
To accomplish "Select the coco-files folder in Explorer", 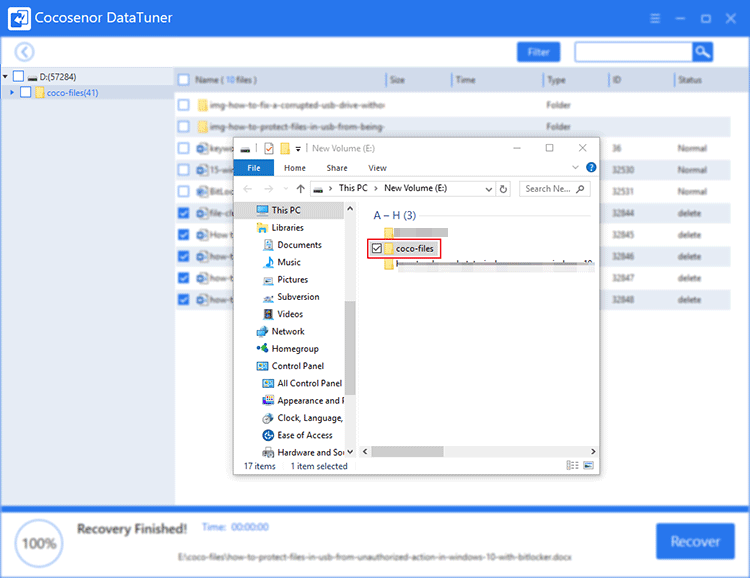I will 414,248.
